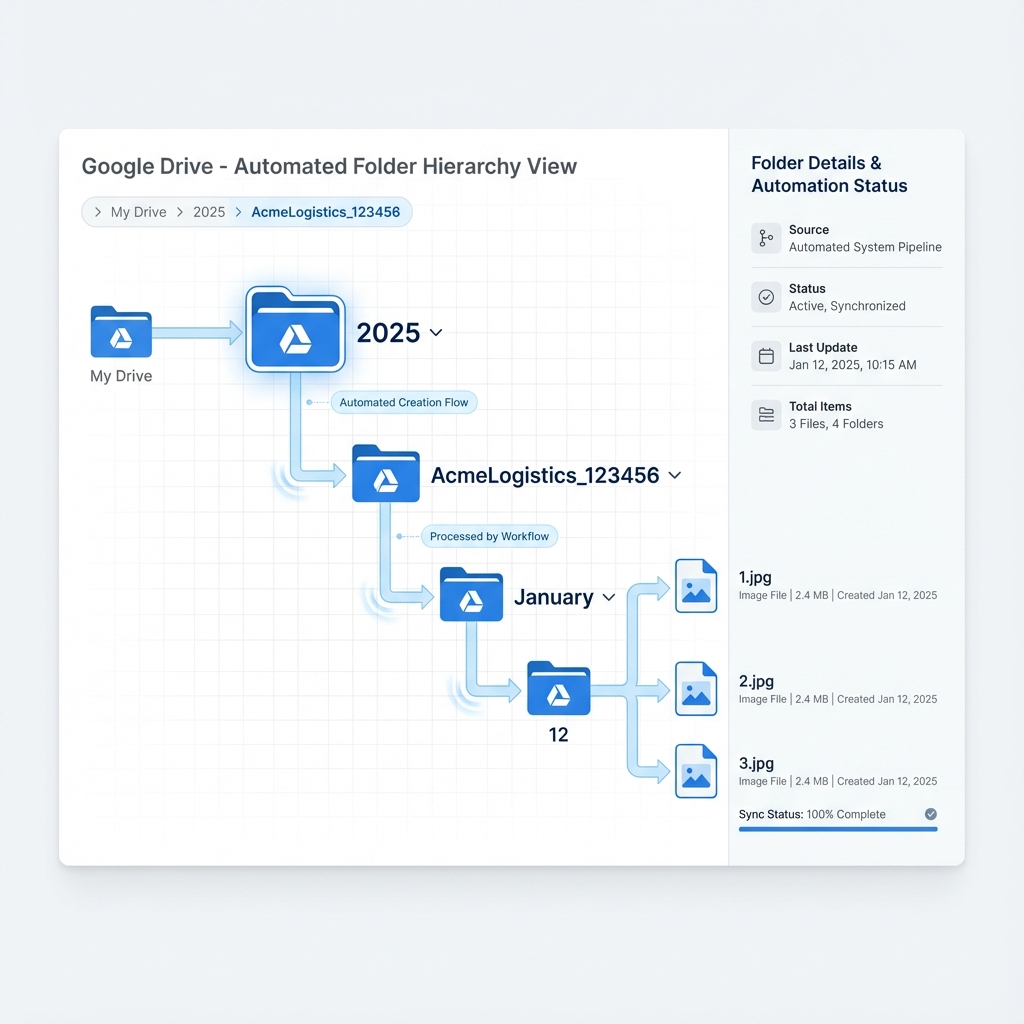Click the Automated Creation Flow label

click(404, 402)
